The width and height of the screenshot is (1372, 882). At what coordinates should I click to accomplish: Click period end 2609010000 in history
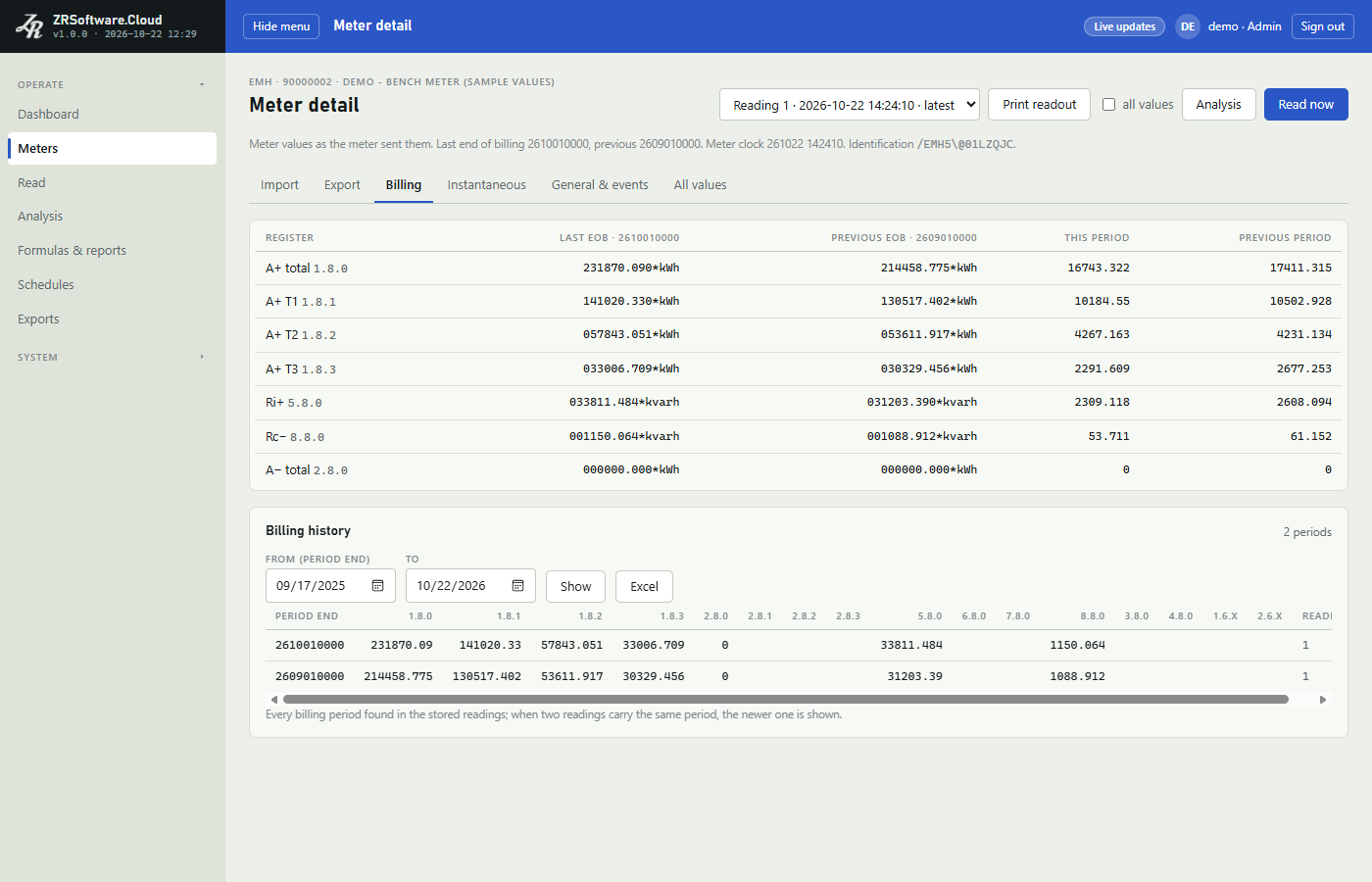[310, 676]
